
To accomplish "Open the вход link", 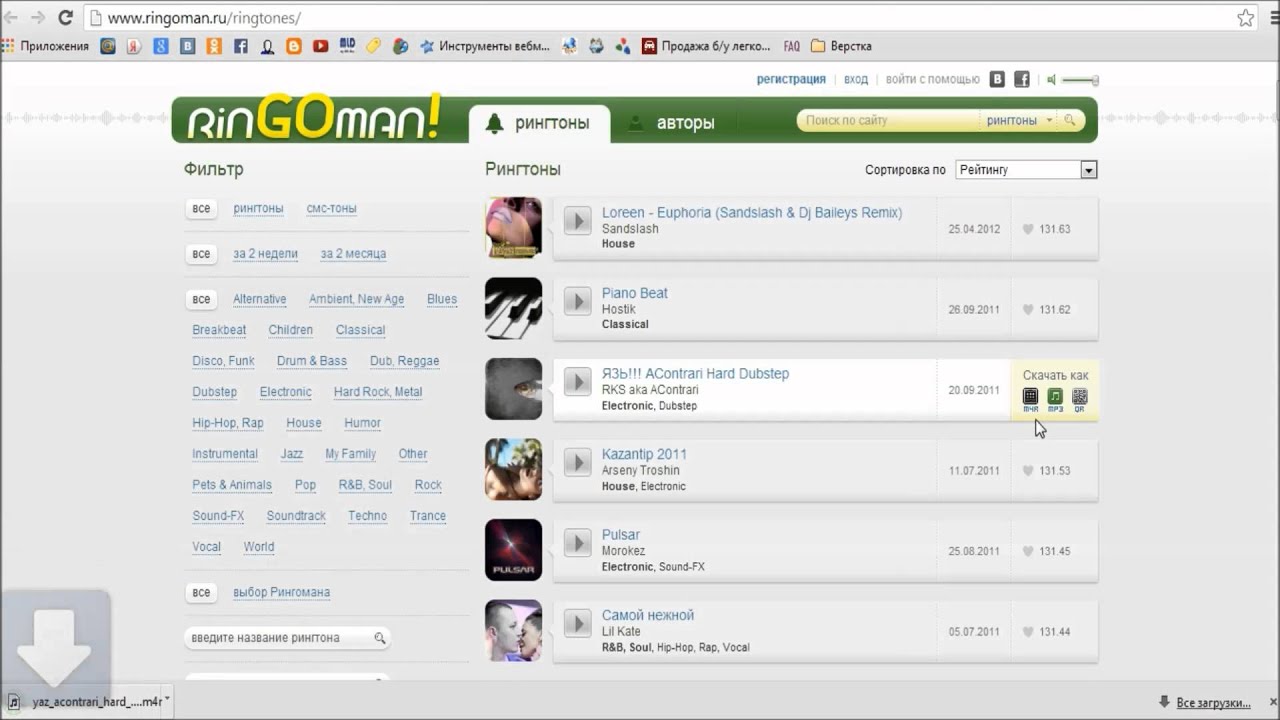I will (x=855, y=79).
